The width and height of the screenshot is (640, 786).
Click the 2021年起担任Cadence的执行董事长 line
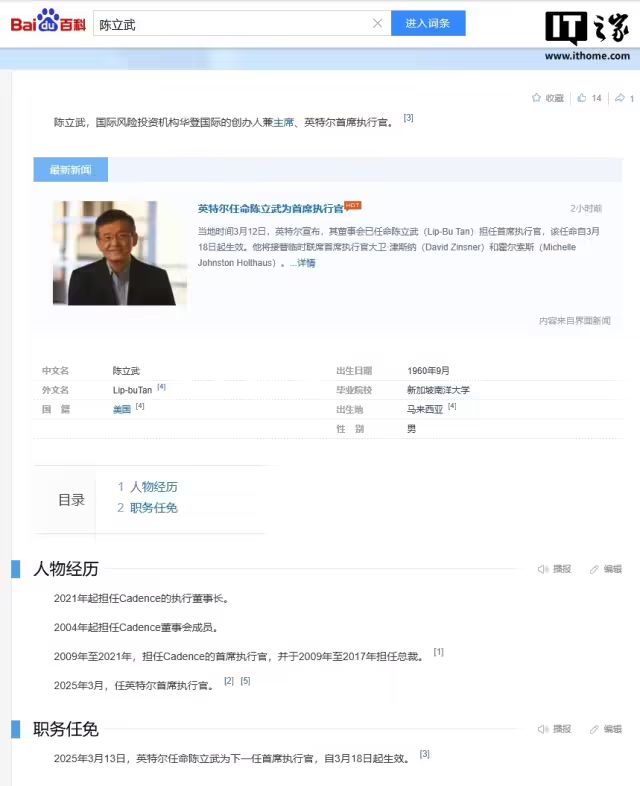click(x=141, y=598)
